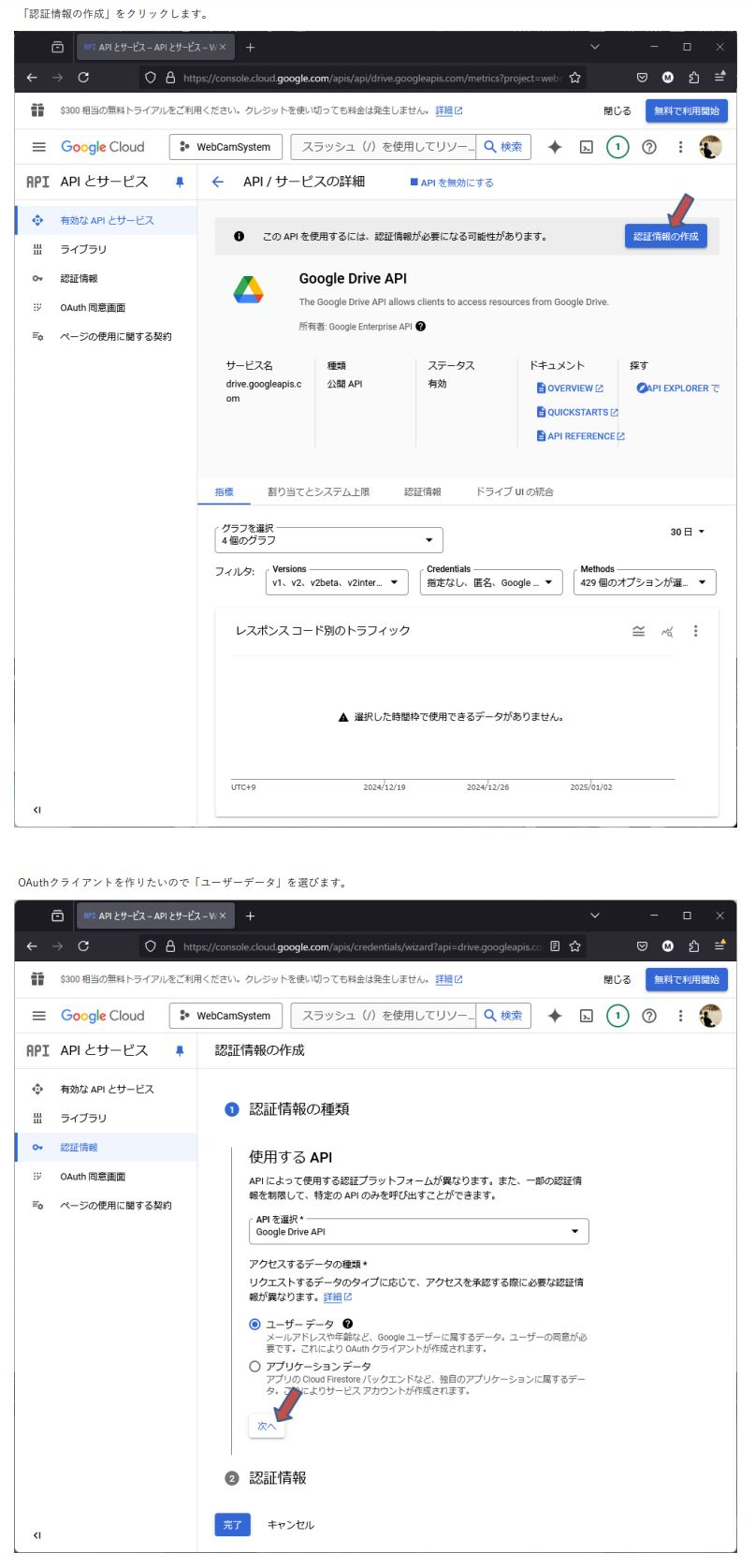The image size is (755, 1568).
Task: Open new tab in the Drive API metrics browser
Action: click(x=250, y=47)
